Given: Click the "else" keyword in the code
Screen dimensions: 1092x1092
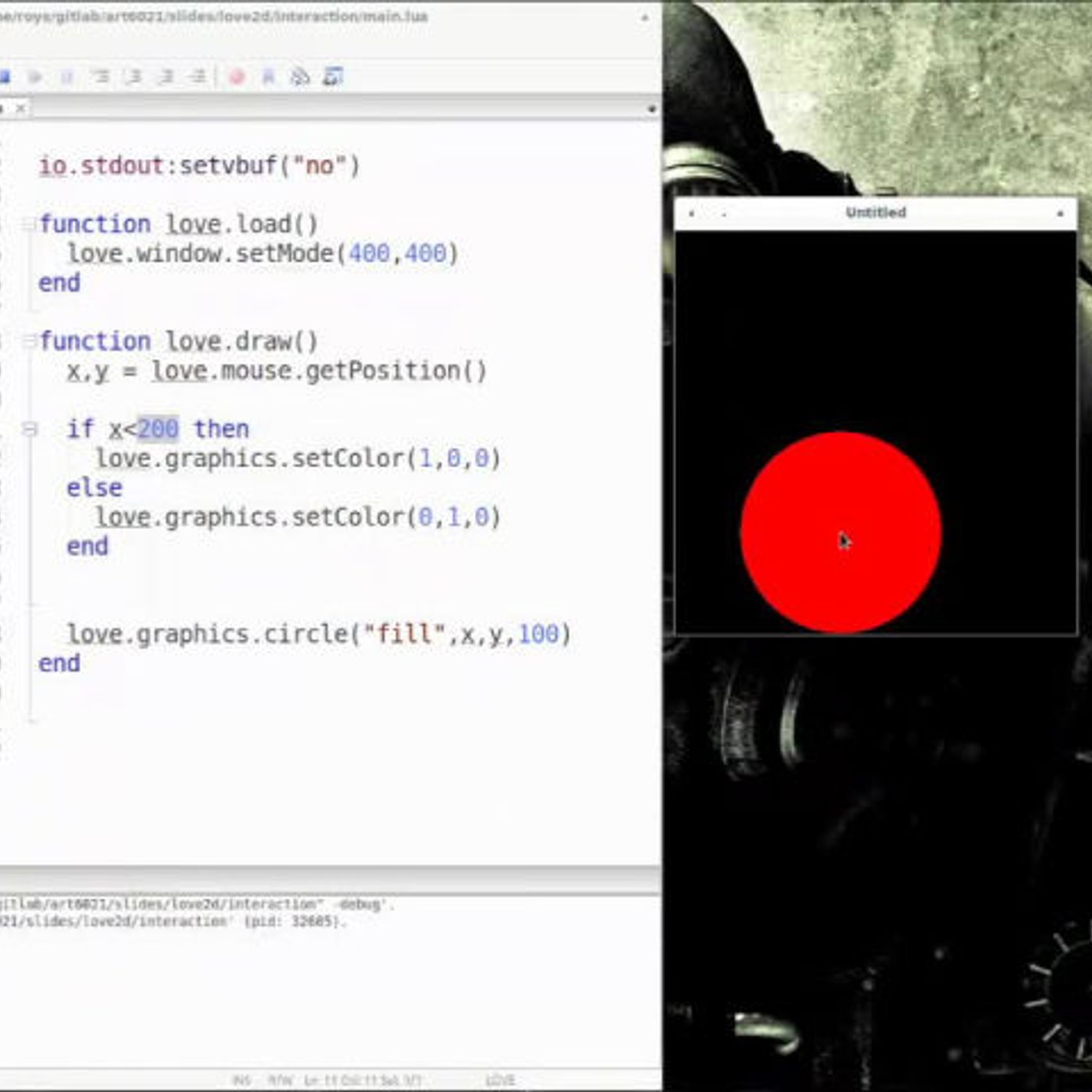Looking at the screenshot, I should [94, 488].
